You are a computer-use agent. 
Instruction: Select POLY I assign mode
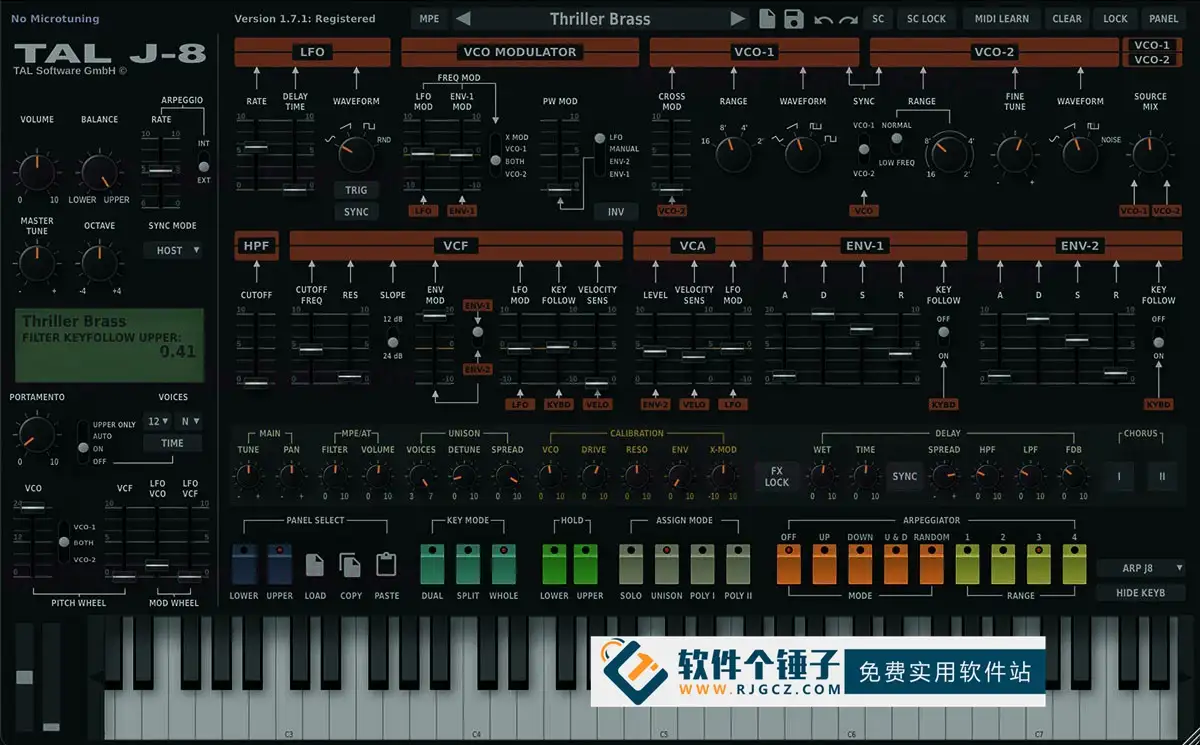click(x=702, y=565)
